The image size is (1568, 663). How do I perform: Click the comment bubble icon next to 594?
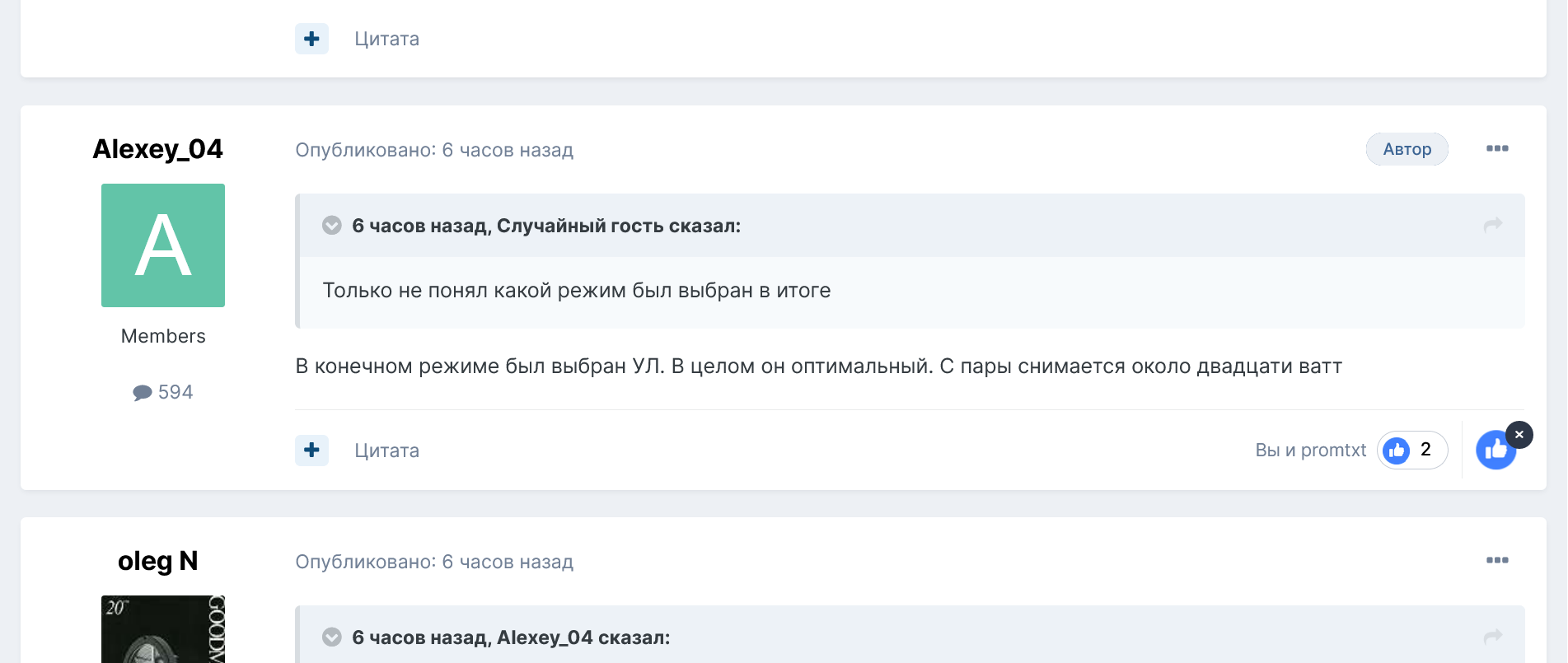tap(143, 392)
